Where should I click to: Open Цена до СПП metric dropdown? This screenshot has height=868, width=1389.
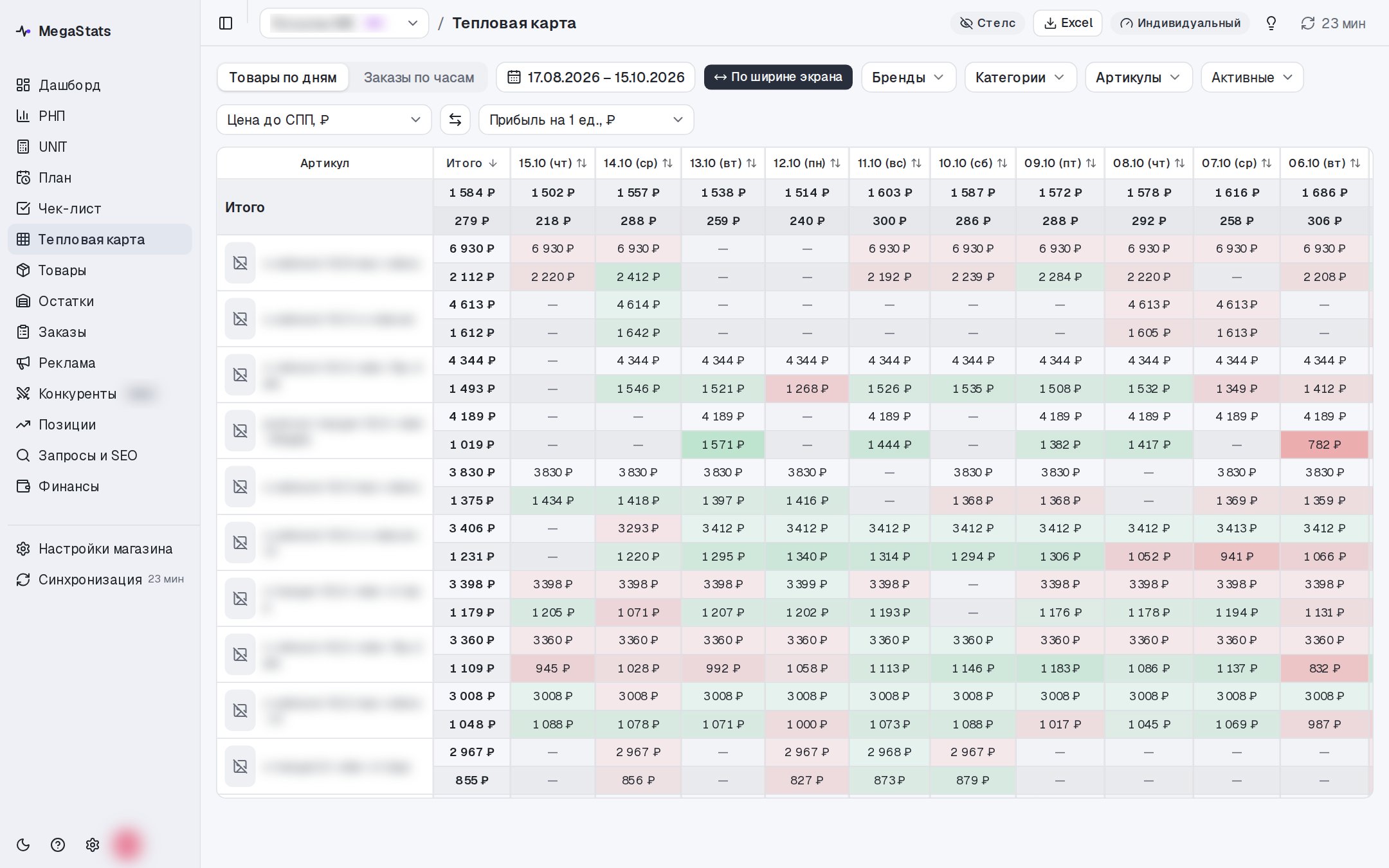coord(324,120)
